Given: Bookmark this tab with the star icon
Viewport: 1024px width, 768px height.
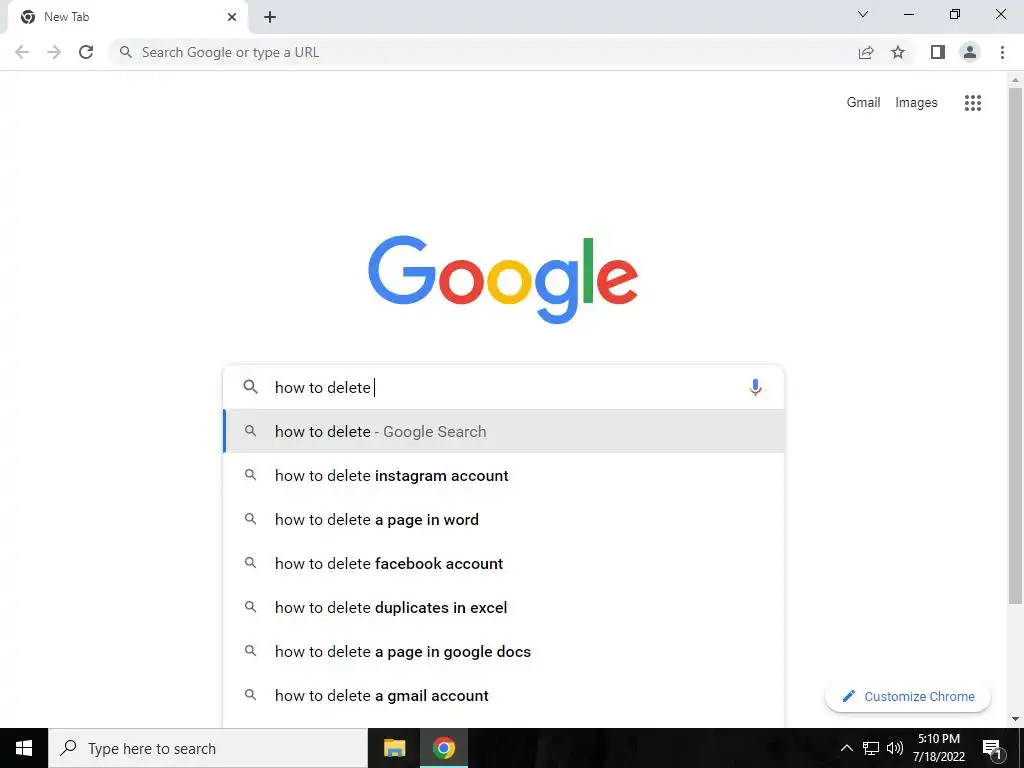Looking at the screenshot, I should [x=898, y=52].
